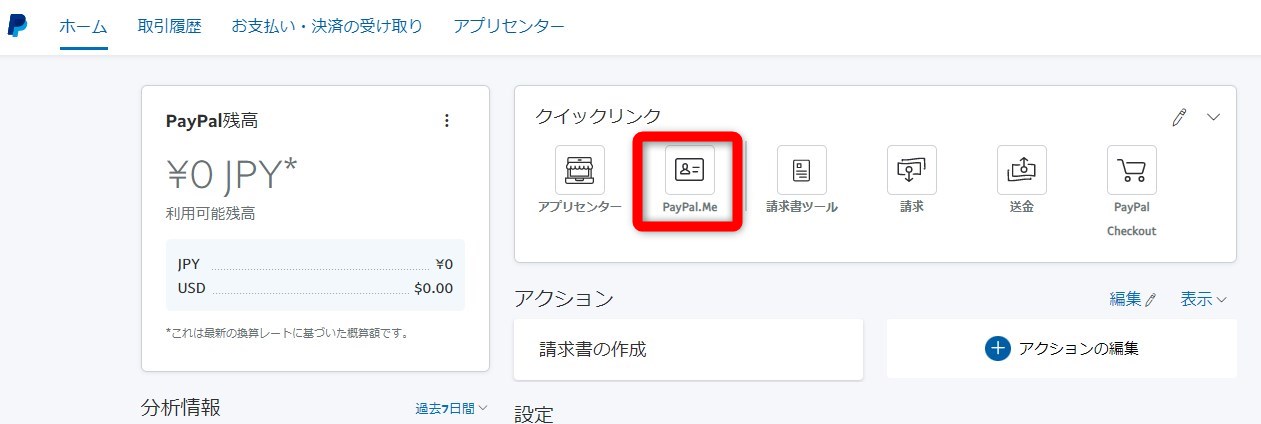This screenshot has width=1261, height=424.
Task: Click the アクションの編集 text label
Action: point(1079,349)
